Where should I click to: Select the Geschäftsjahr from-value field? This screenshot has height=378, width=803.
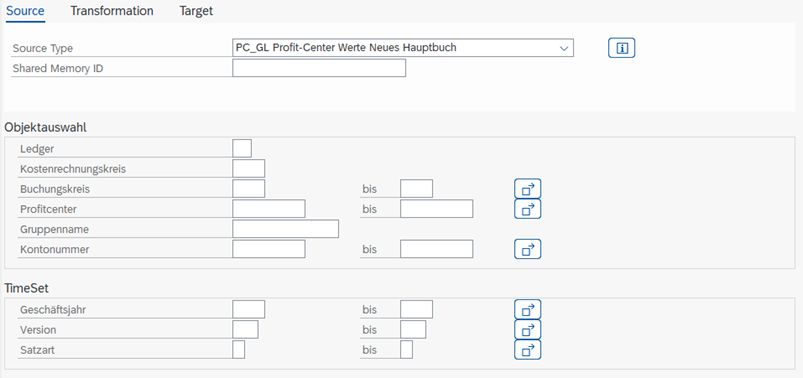(x=248, y=309)
